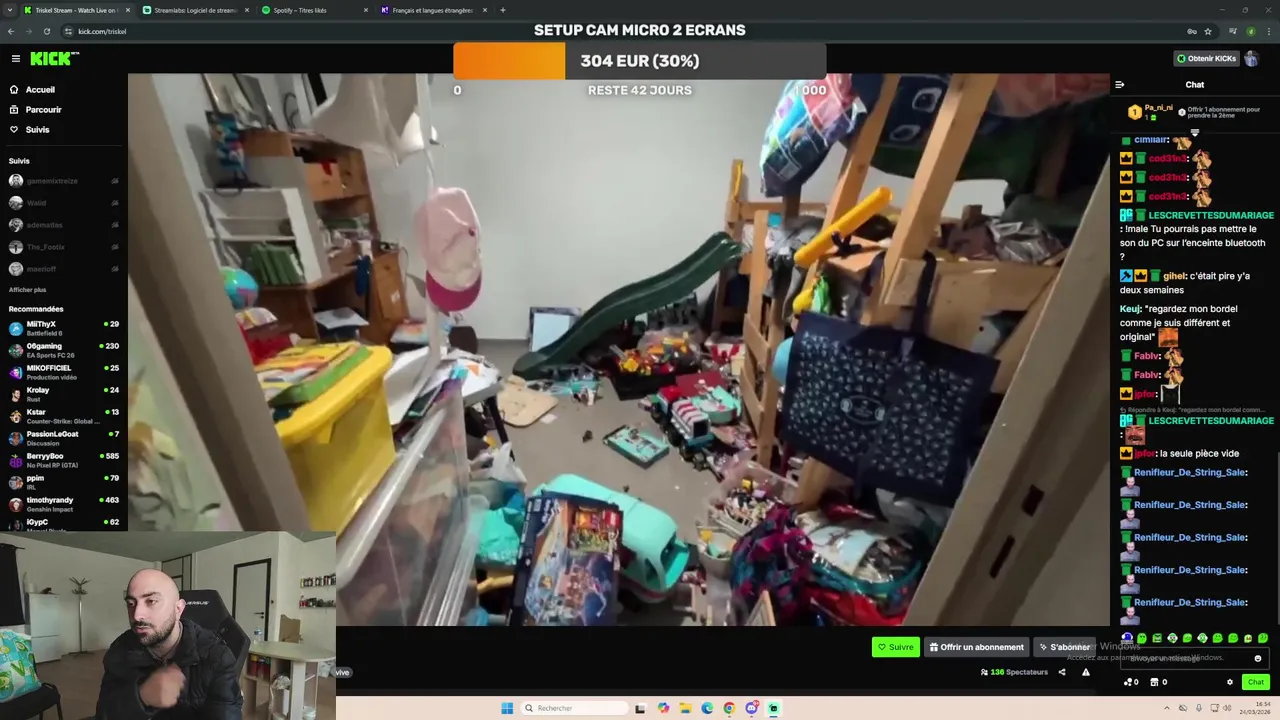Click the S'abonner subscribe button
The width and height of the screenshot is (1280, 720).
pos(1064,647)
